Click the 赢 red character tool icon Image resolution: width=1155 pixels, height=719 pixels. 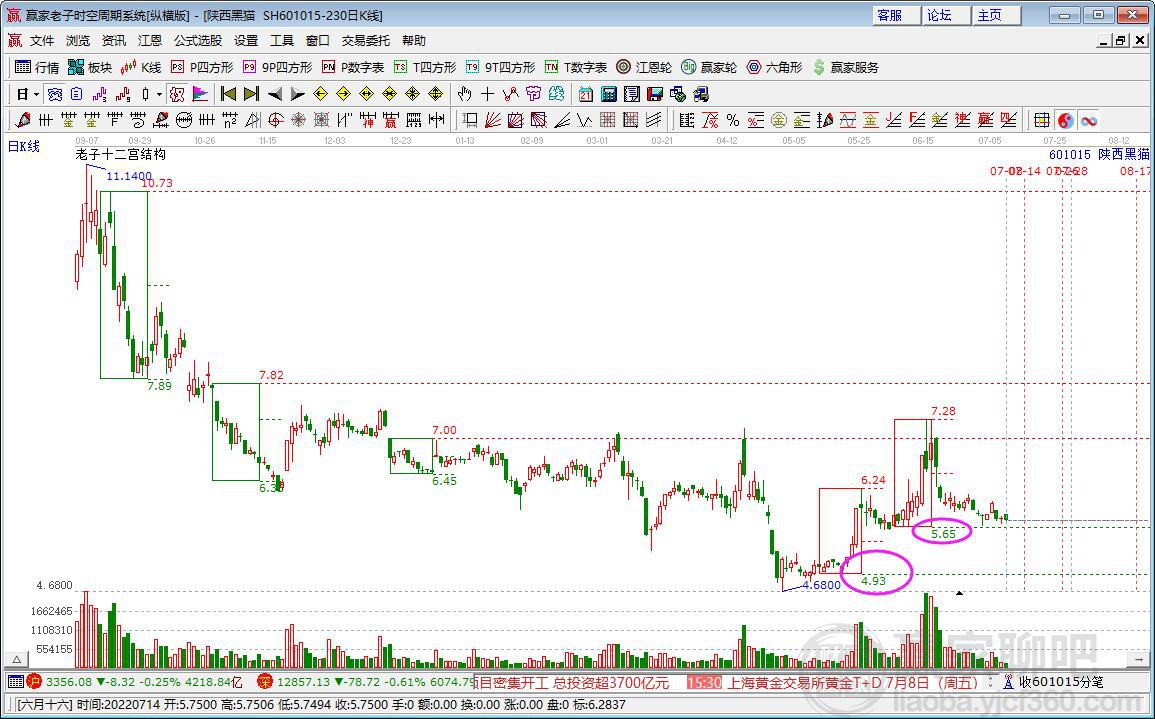coord(390,119)
